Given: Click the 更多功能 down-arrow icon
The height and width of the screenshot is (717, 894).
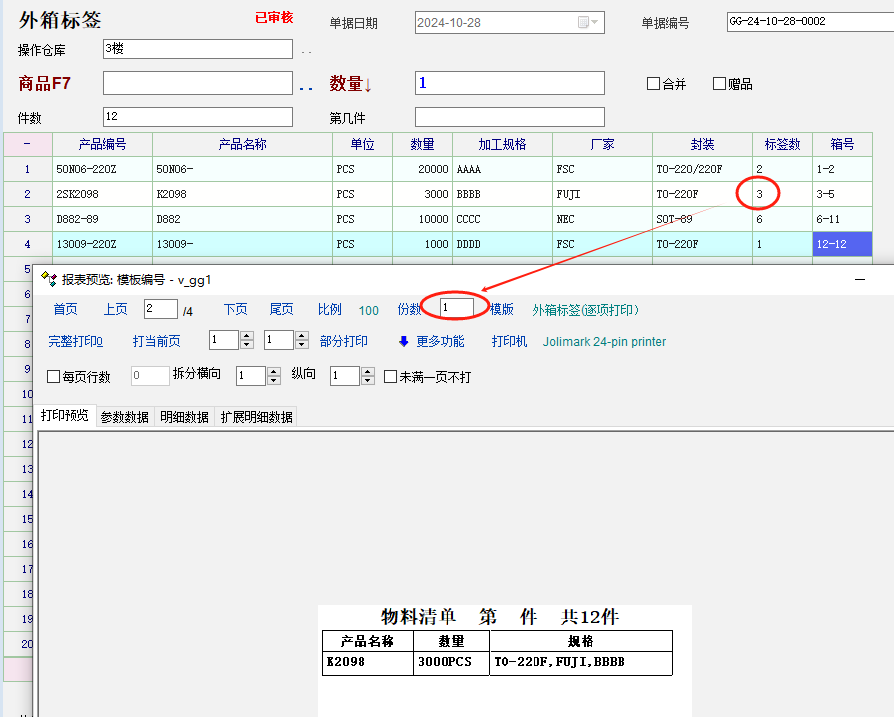Looking at the screenshot, I should tap(404, 341).
